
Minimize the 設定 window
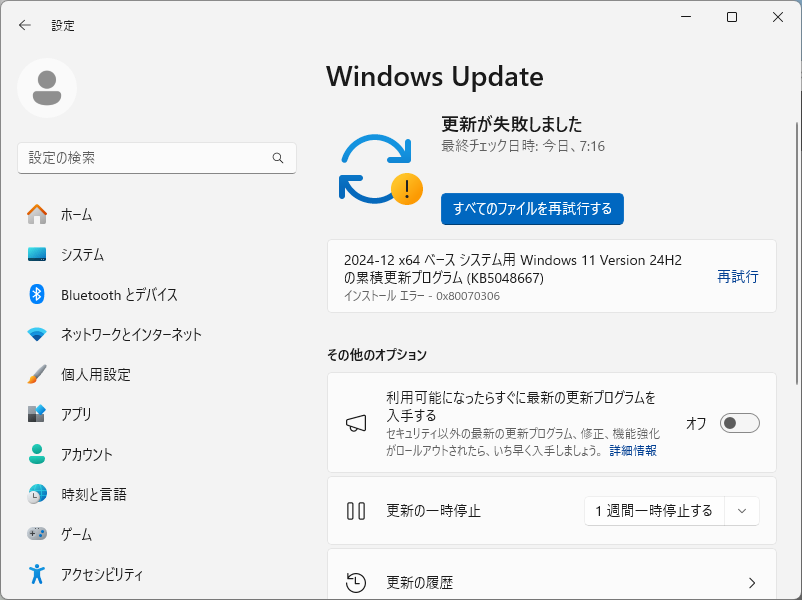[686, 17]
